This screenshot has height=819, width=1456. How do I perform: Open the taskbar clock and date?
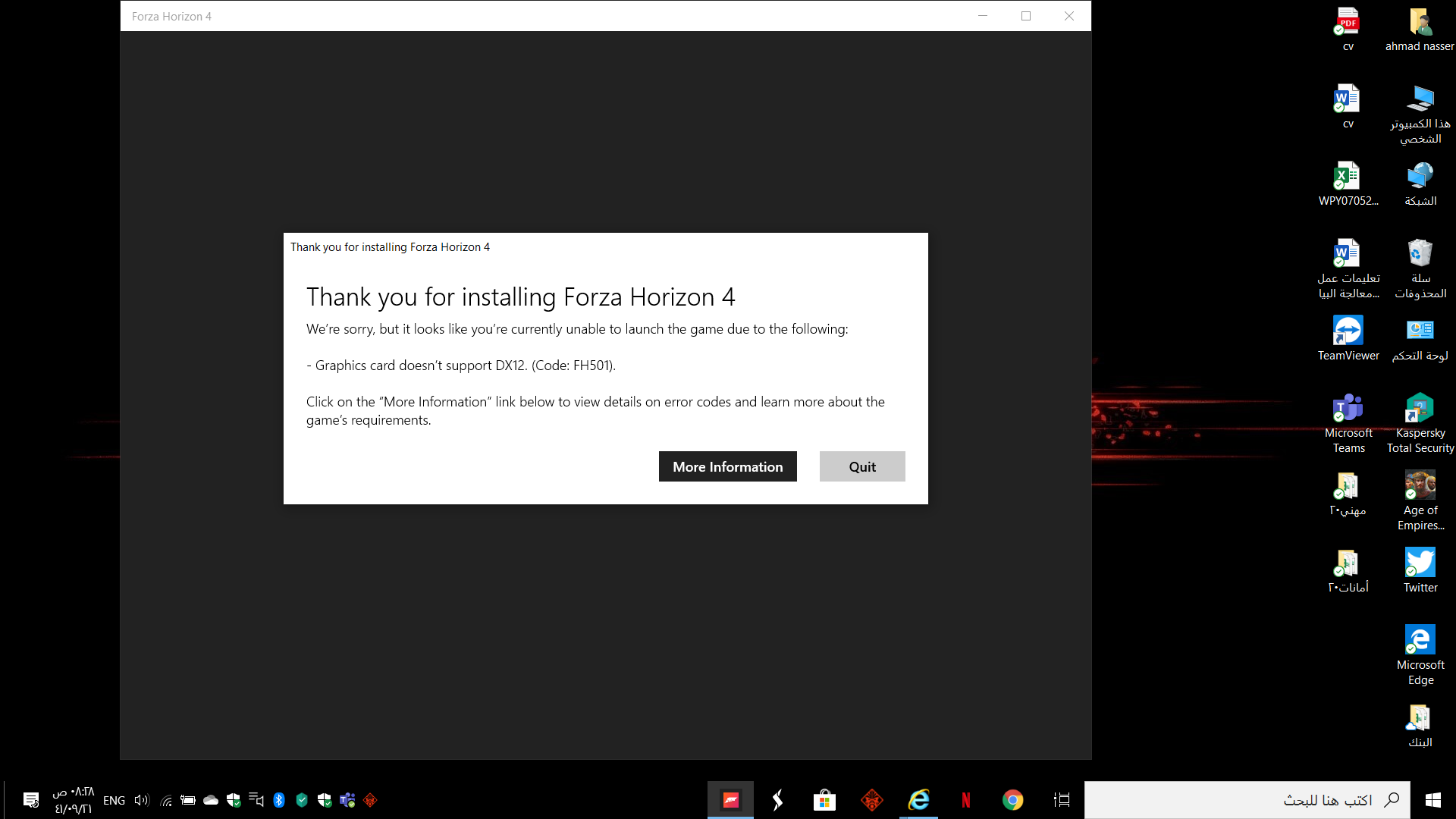tap(73, 800)
